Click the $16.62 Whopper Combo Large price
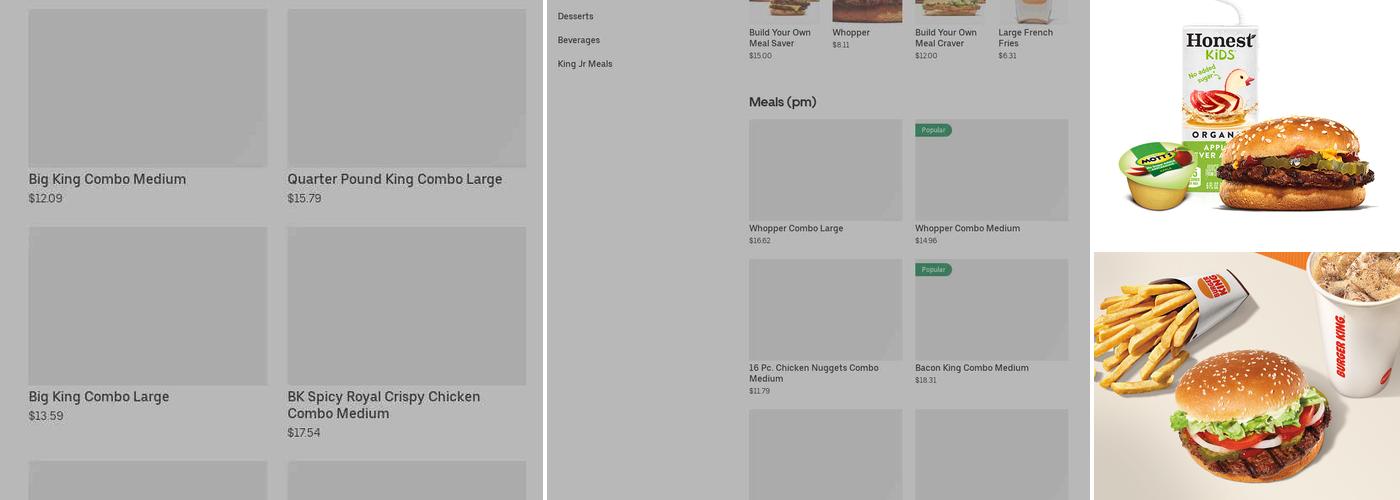 [760, 241]
